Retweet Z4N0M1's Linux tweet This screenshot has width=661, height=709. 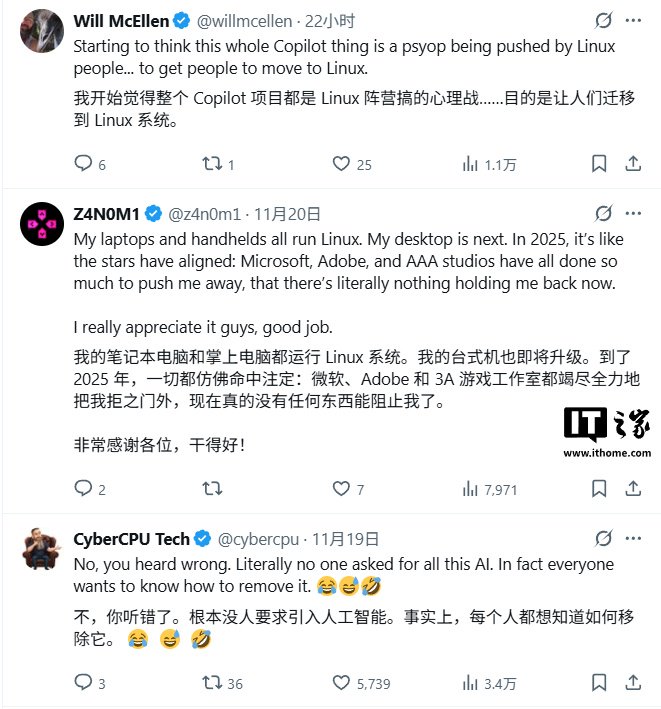(212, 488)
